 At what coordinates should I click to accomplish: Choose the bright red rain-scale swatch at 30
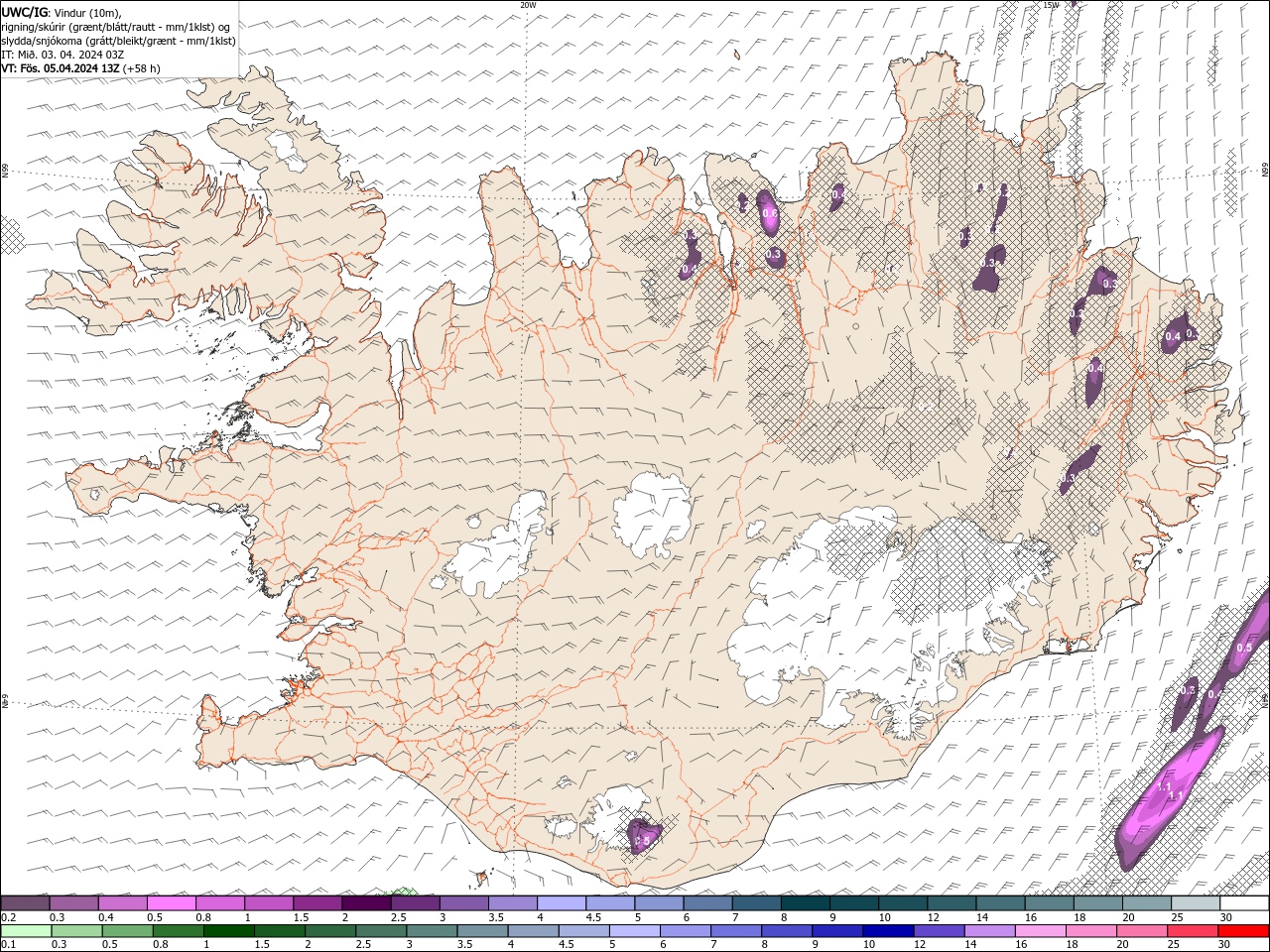(1244, 931)
